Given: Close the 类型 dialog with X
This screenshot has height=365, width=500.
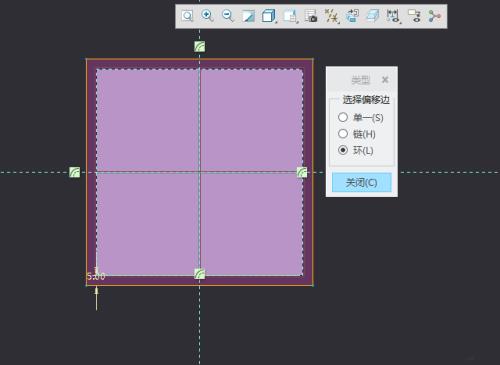Looking at the screenshot, I should [x=385, y=80].
